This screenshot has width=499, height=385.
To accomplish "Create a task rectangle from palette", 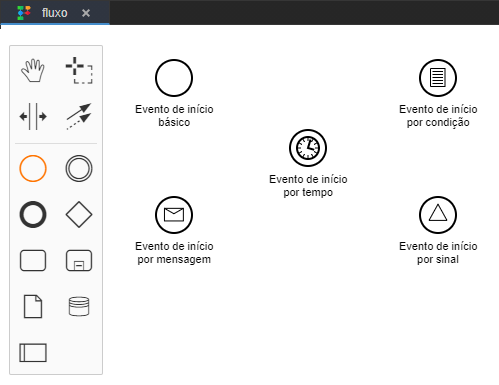I will (33, 260).
